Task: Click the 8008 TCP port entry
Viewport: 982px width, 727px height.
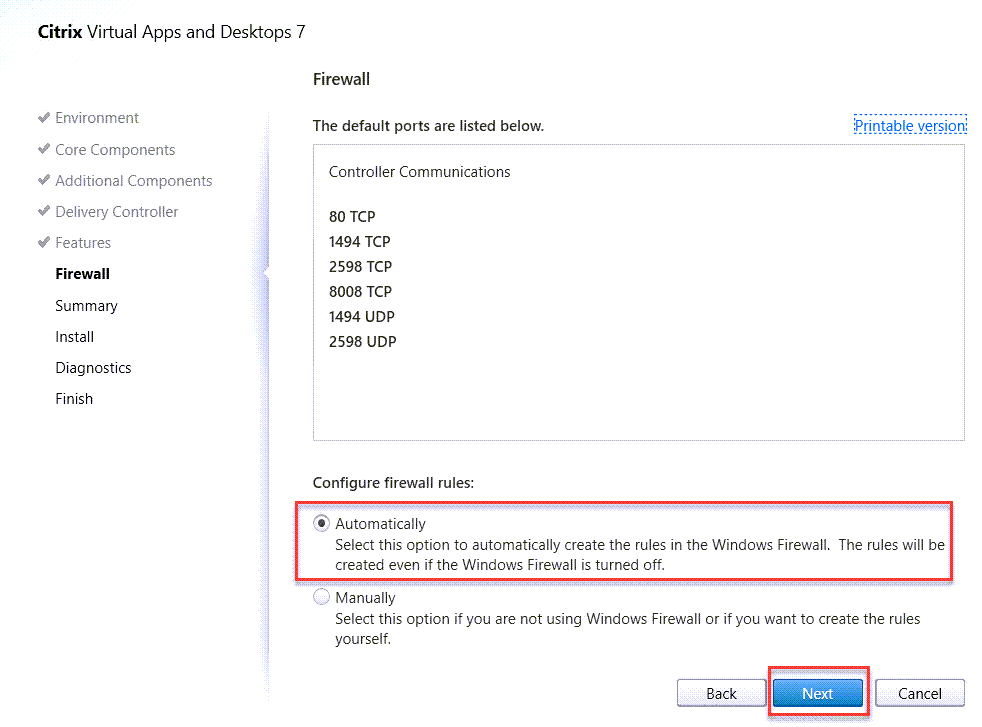Action: point(360,292)
